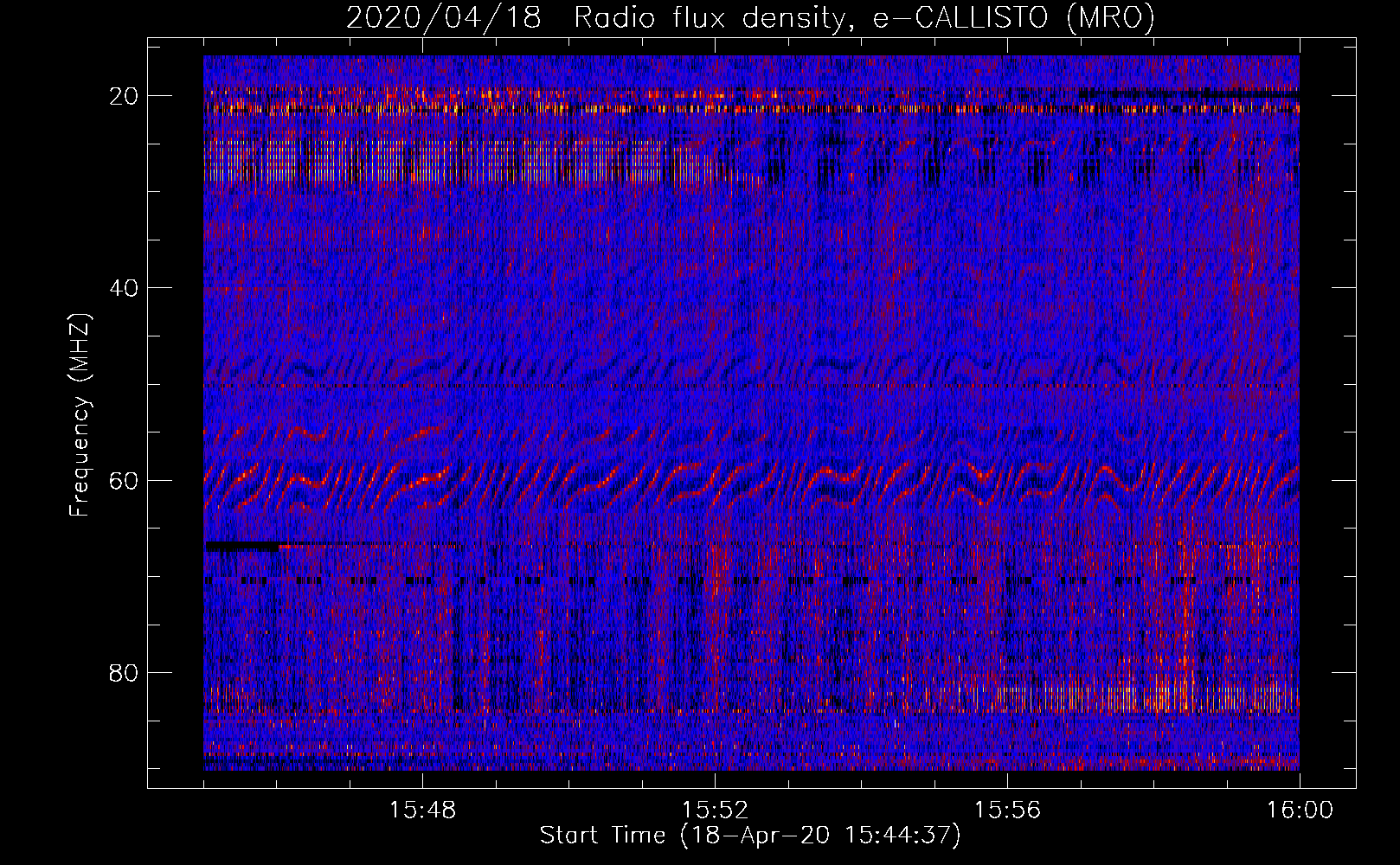The image size is (1400, 865).
Task: Click the 20 MHz frequency tick label
Action: click(x=125, y=95)
